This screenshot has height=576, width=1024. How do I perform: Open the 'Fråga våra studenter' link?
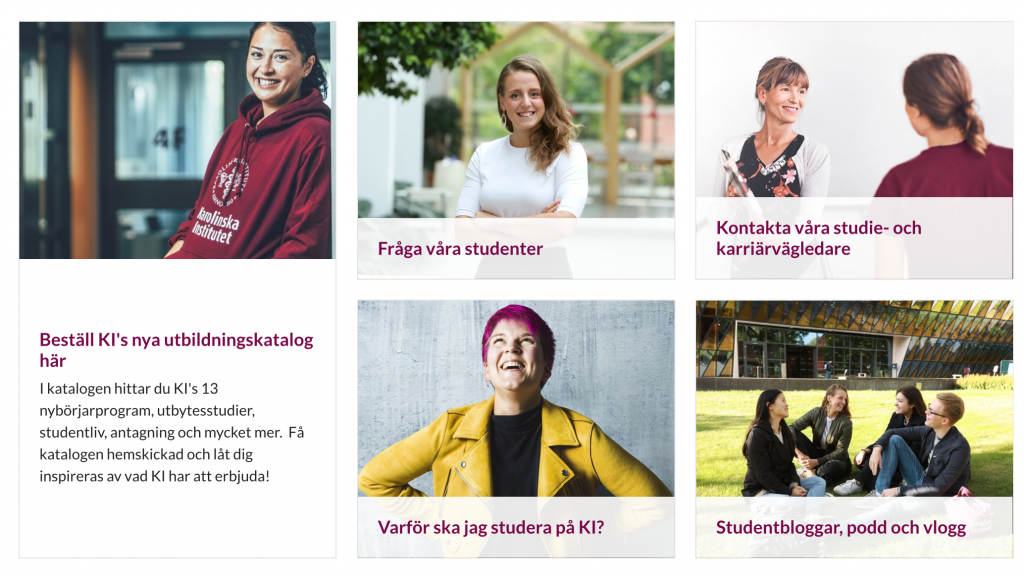coord(460,249)
